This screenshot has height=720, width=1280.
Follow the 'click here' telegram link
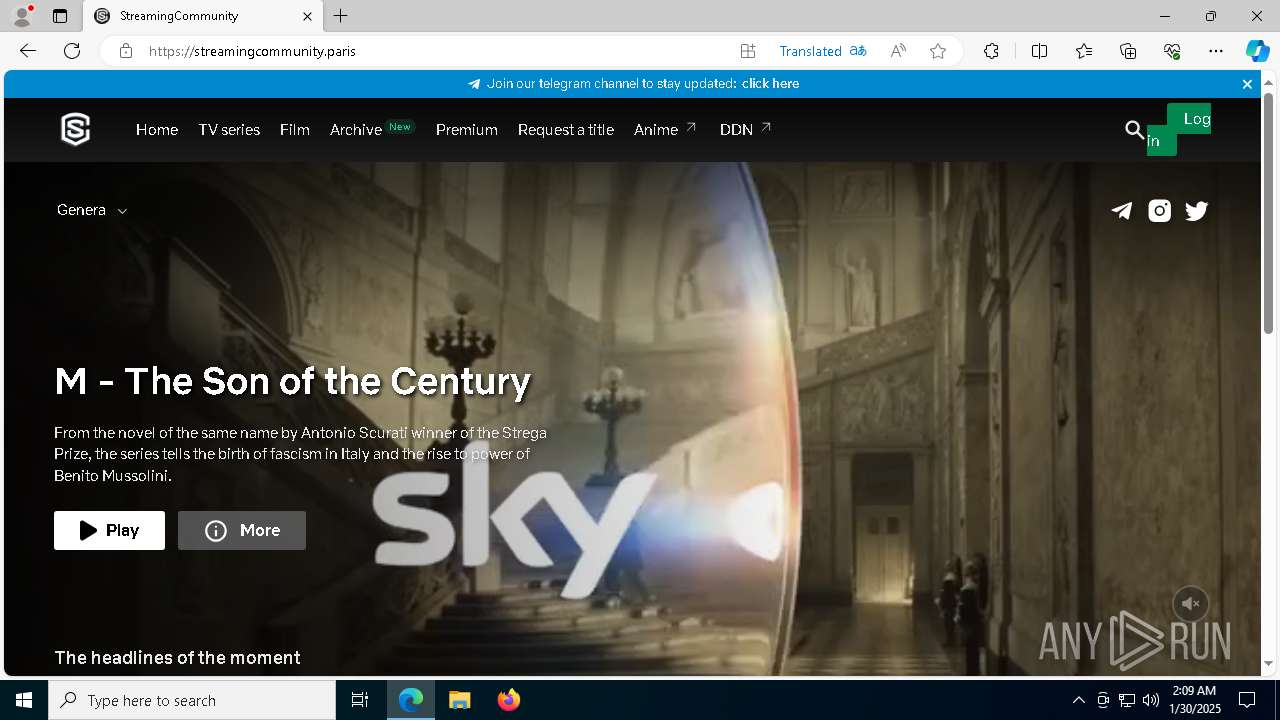(x=770, y=84)
